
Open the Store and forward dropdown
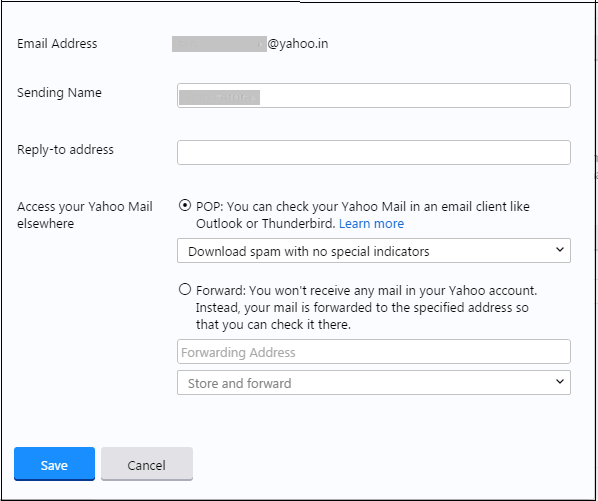pyautogui.click(x=374, y=382)
